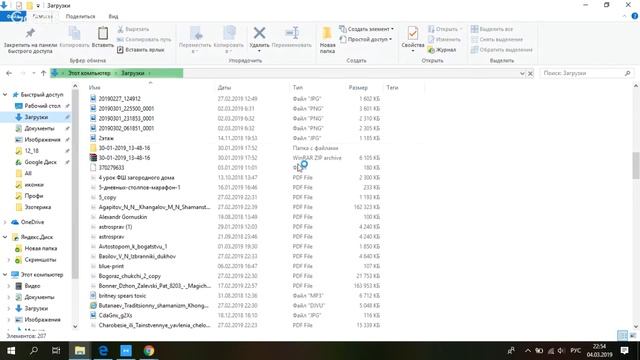Click the address bar stop X button
The height and width of the screenshot is (360, 640).
[x=530, y=73]
